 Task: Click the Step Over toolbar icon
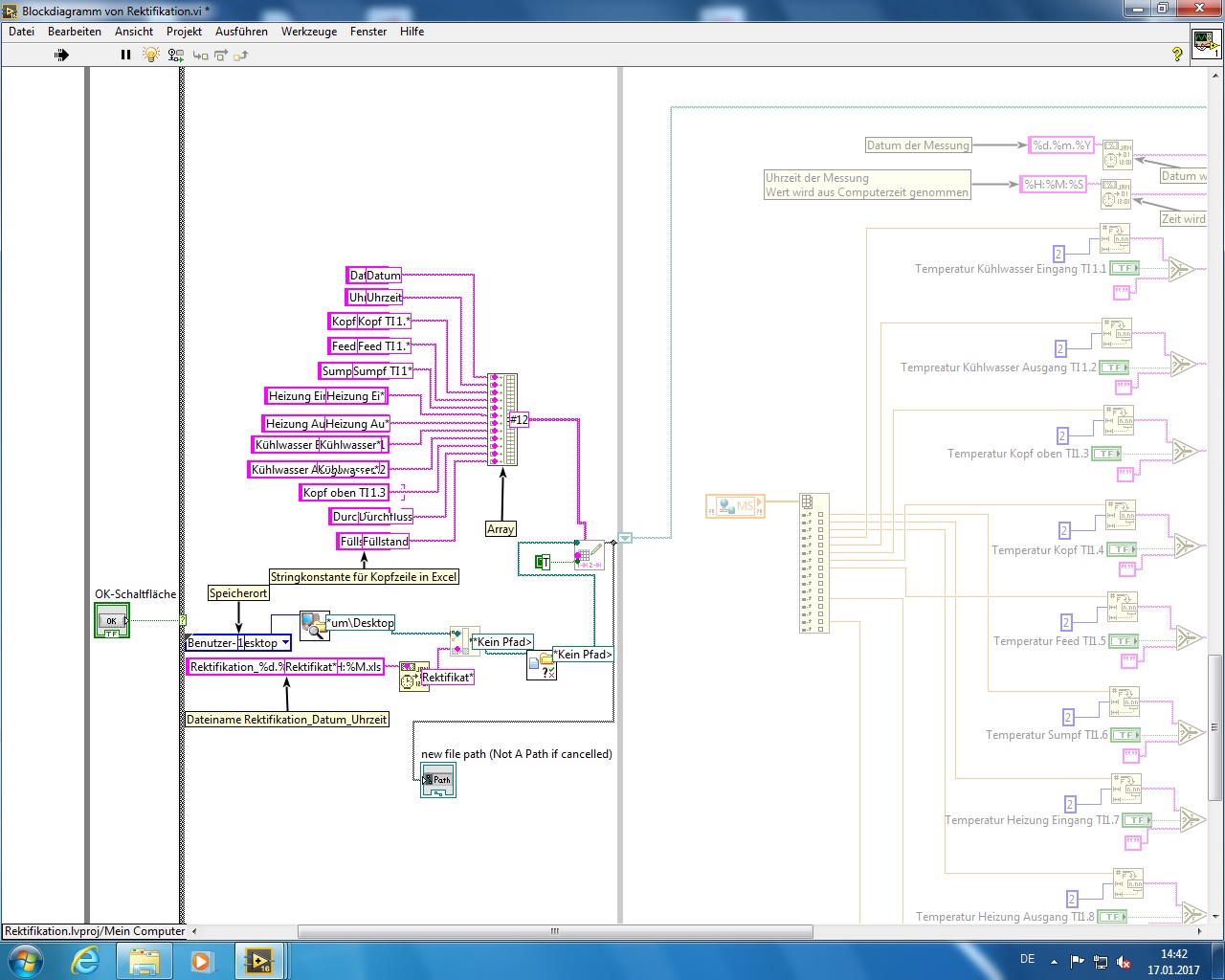tap(220, 55)
